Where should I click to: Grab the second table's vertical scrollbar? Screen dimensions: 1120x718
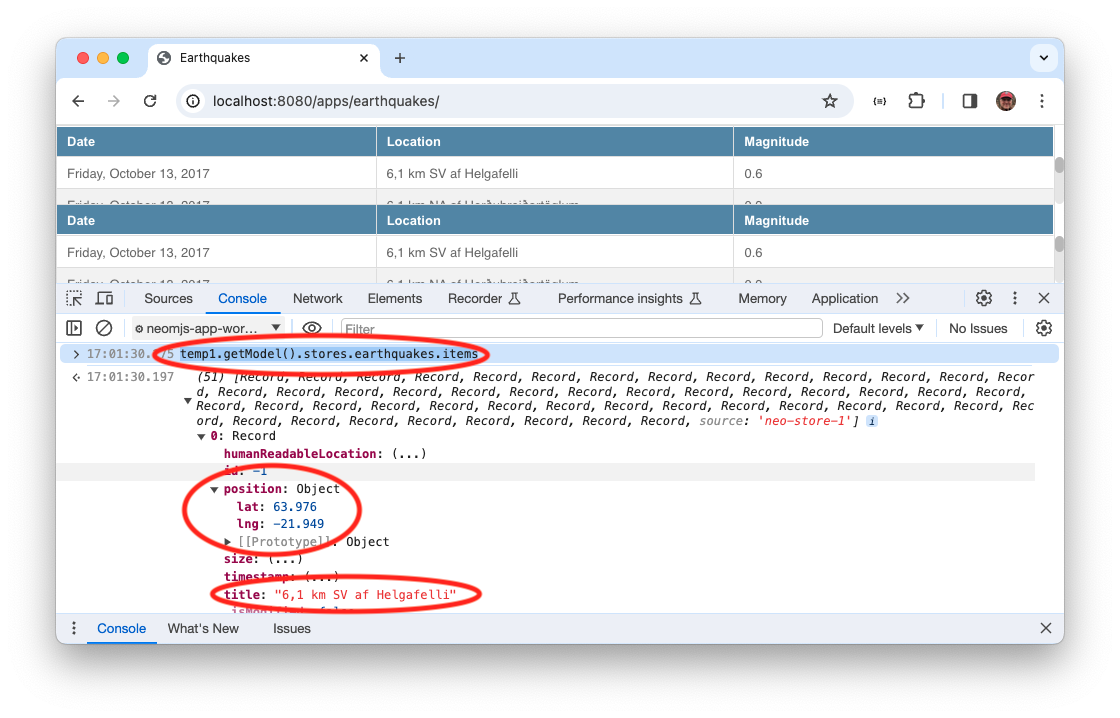tap(1059, 244)
